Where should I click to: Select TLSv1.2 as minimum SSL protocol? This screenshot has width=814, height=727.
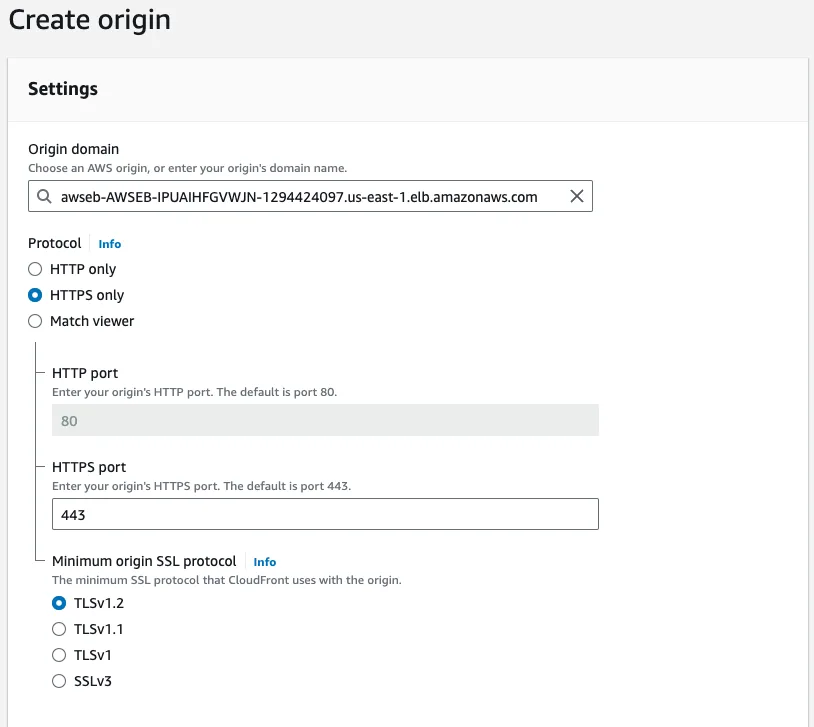pyautogui.click(x=59, y=603)
